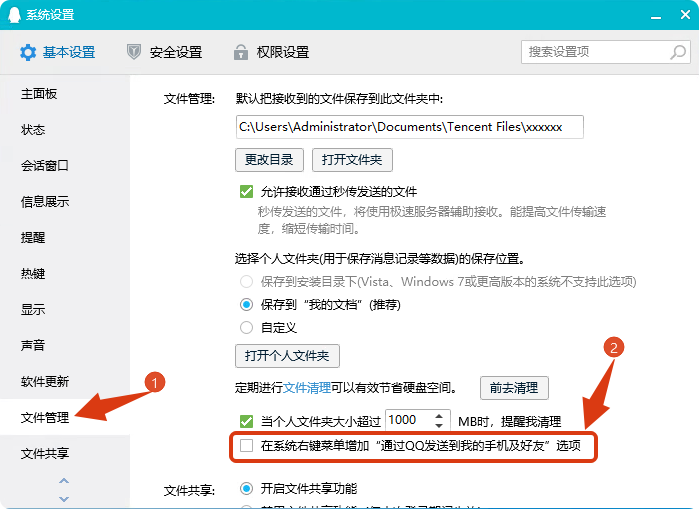The image size is (699, 509).
Task: Click the search magnifier icon
Action: click(674, 51)
